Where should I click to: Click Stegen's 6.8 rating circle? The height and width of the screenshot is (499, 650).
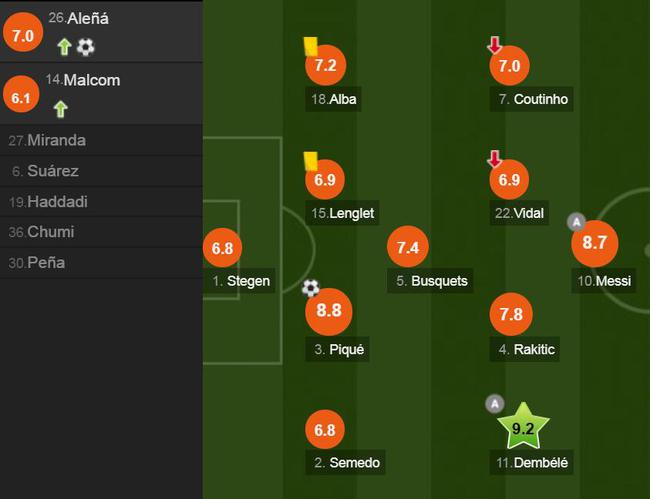[x=222, y=248]
